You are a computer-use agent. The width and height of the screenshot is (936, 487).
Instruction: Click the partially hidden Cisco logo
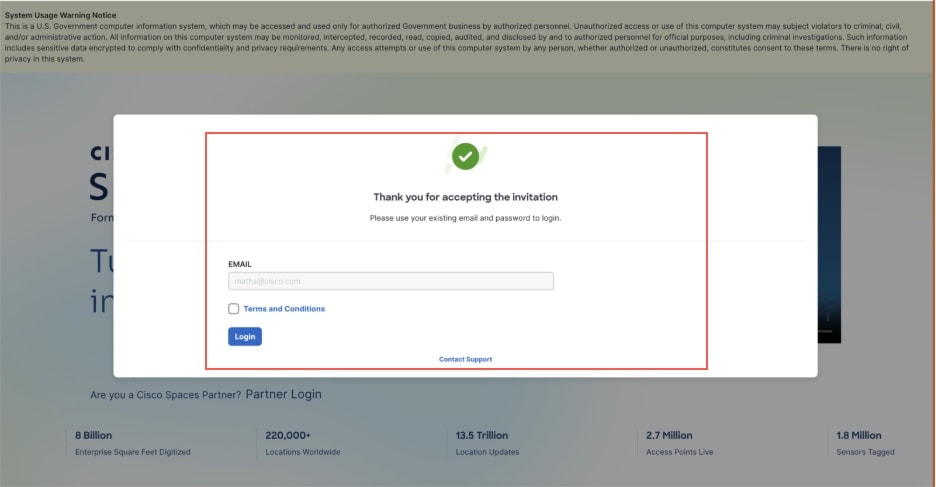pos(101,154)
